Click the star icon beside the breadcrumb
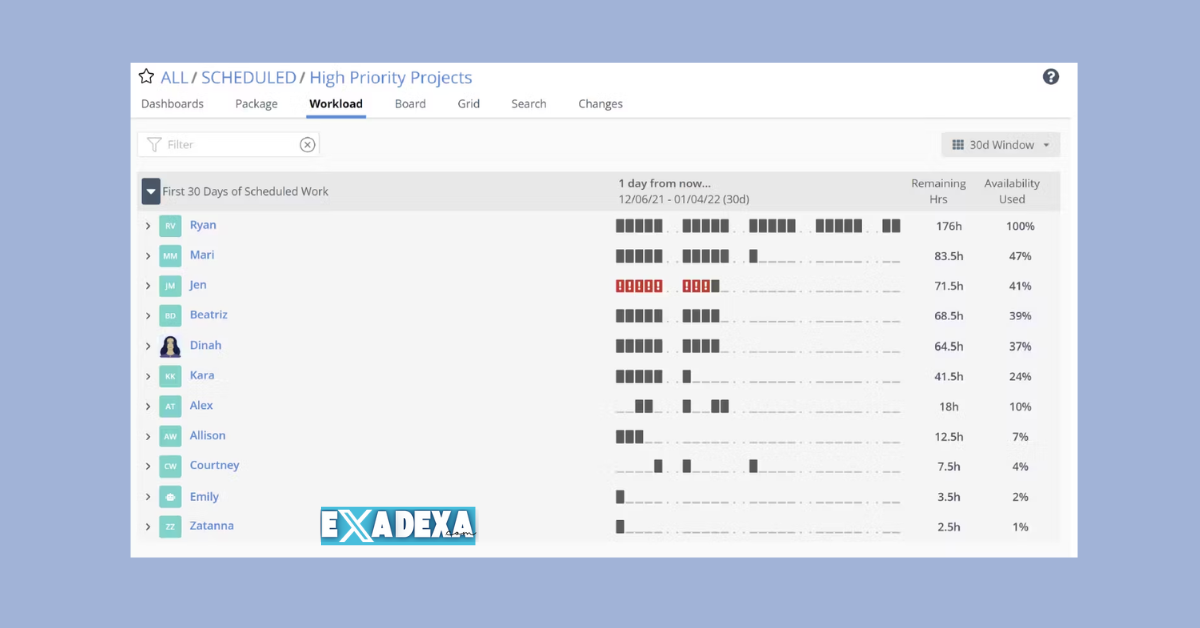 (145, 75)
